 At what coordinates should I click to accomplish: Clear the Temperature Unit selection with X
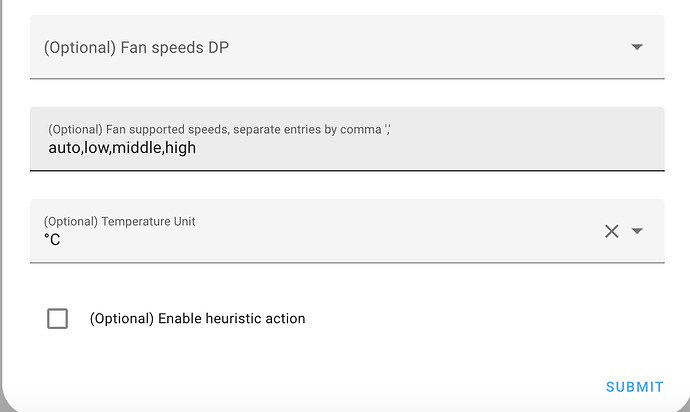click(612, 231)
